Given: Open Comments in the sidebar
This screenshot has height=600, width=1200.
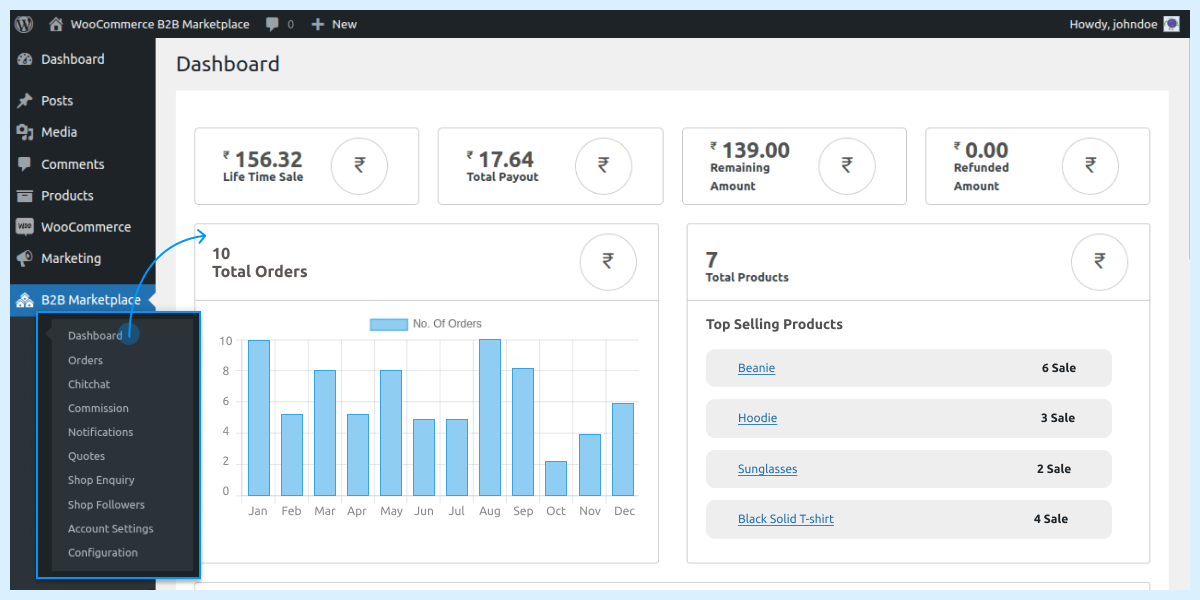Looking at the screenshot, I should point(73,164).
